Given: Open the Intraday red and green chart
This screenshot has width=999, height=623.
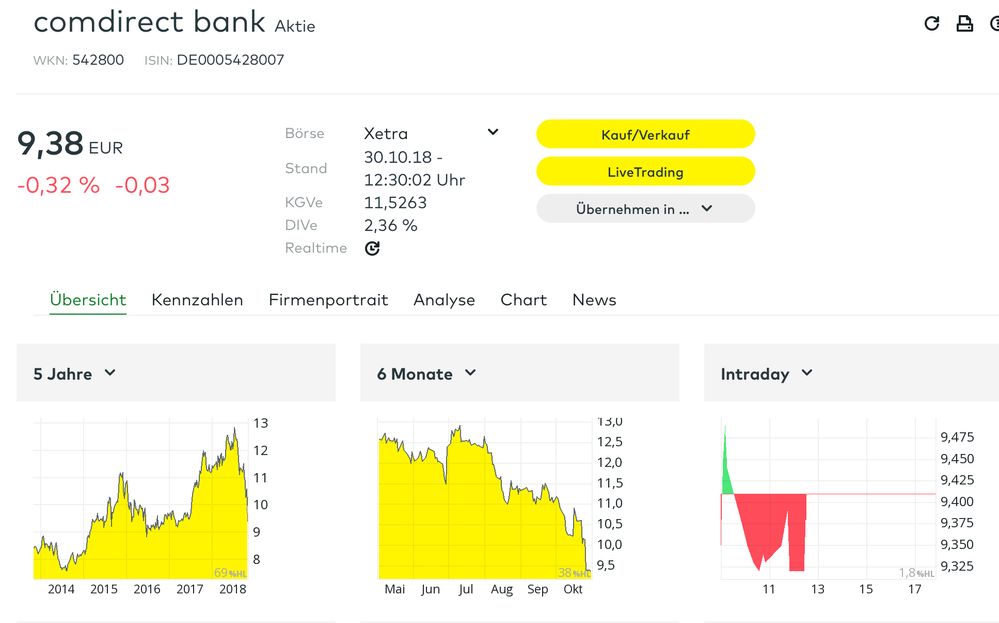Looking at the screenshot, I should pos(825,500).
